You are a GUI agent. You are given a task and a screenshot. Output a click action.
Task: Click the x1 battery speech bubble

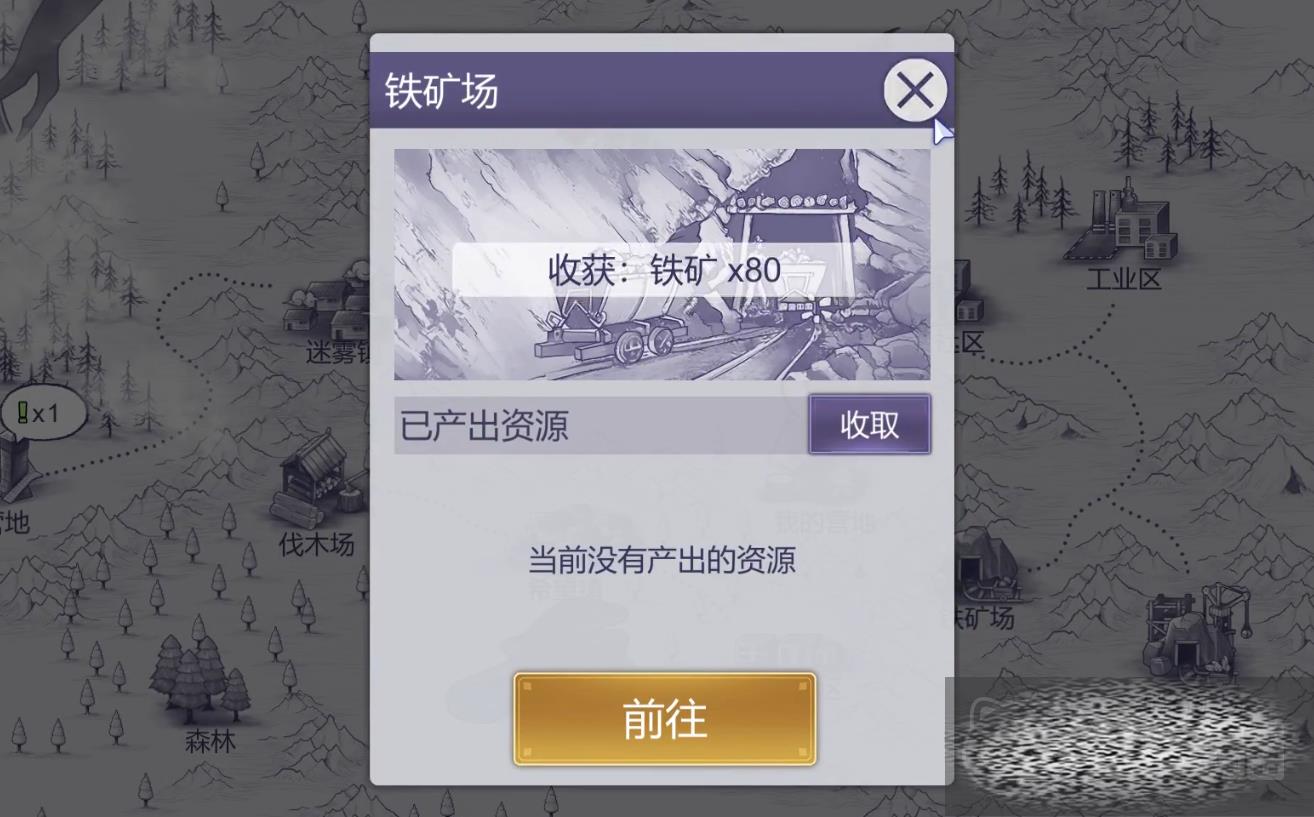click(42, 412)
